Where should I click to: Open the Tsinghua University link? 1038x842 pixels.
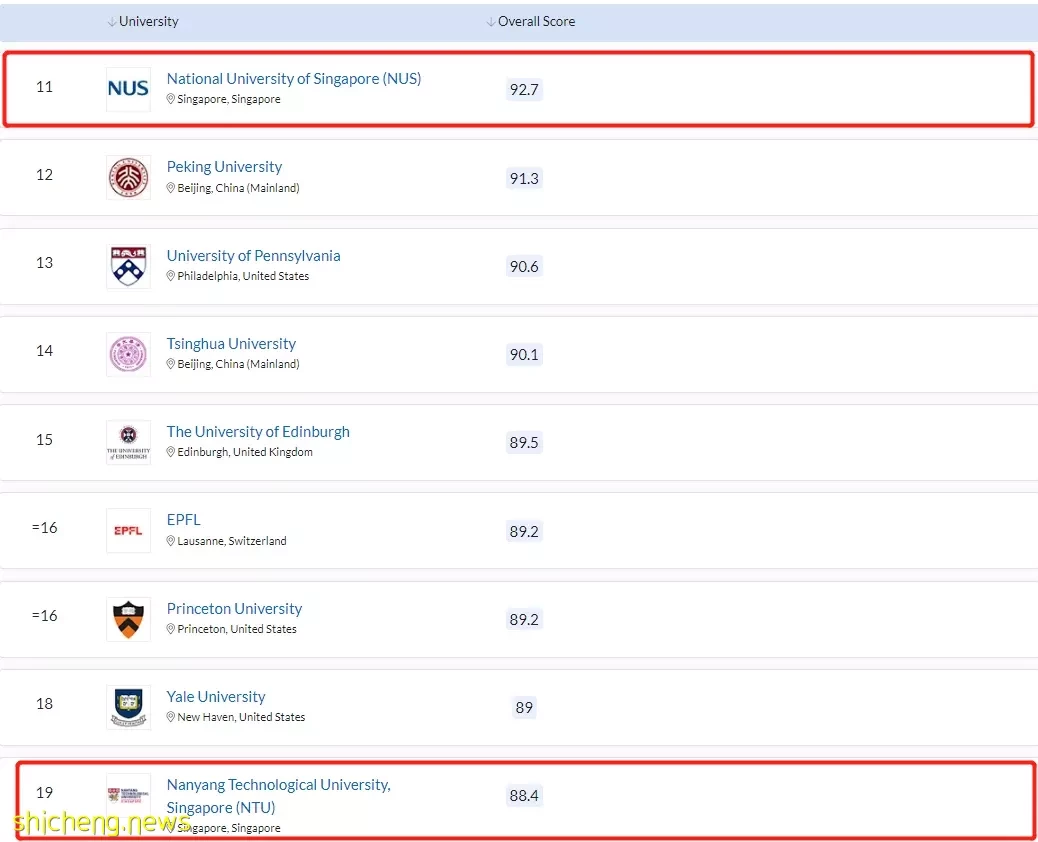tap(231, 344)
